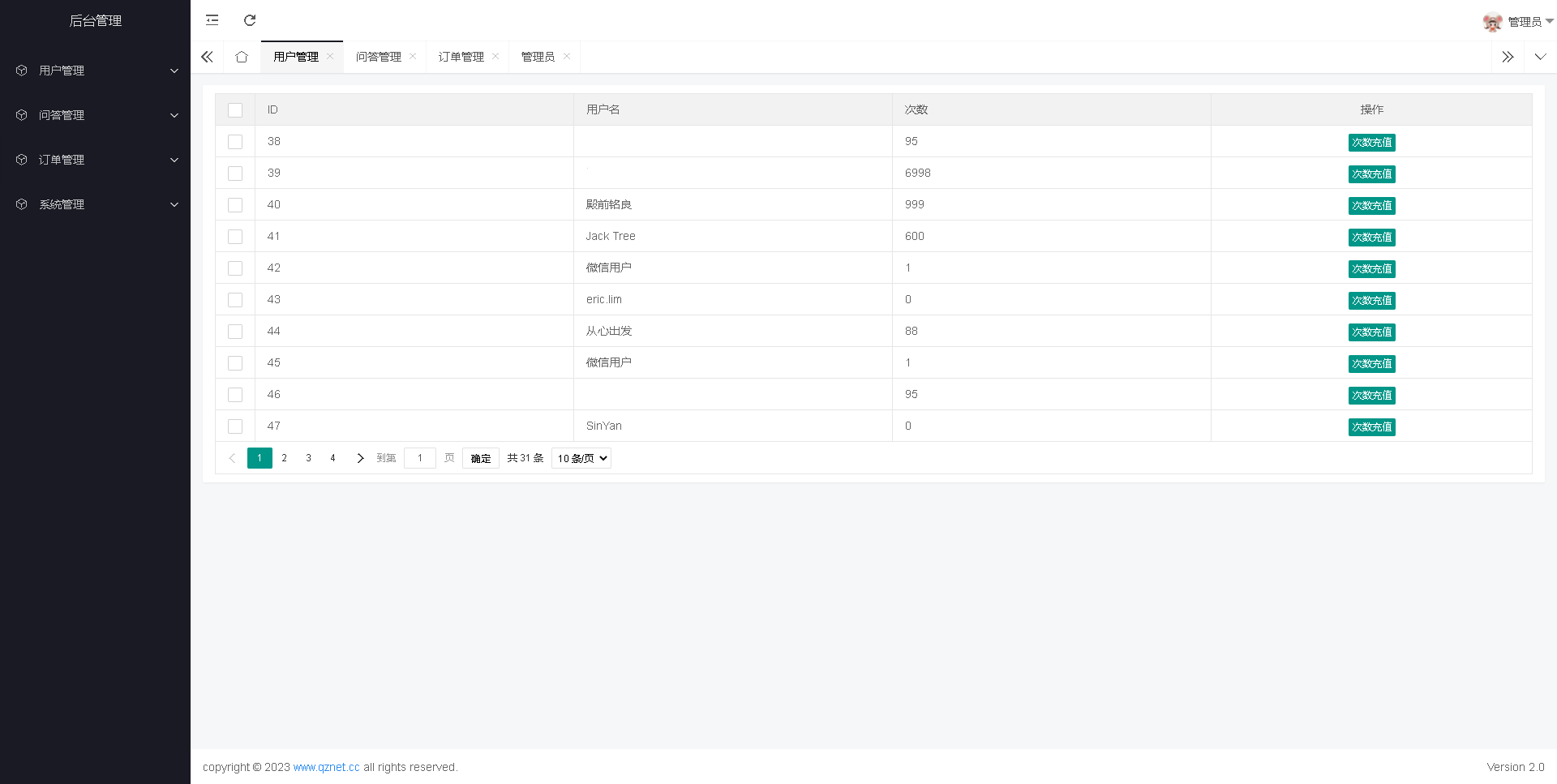
Task: Click the cube icon beside 用户管理 in sidebar
Action: coord(22,71)
